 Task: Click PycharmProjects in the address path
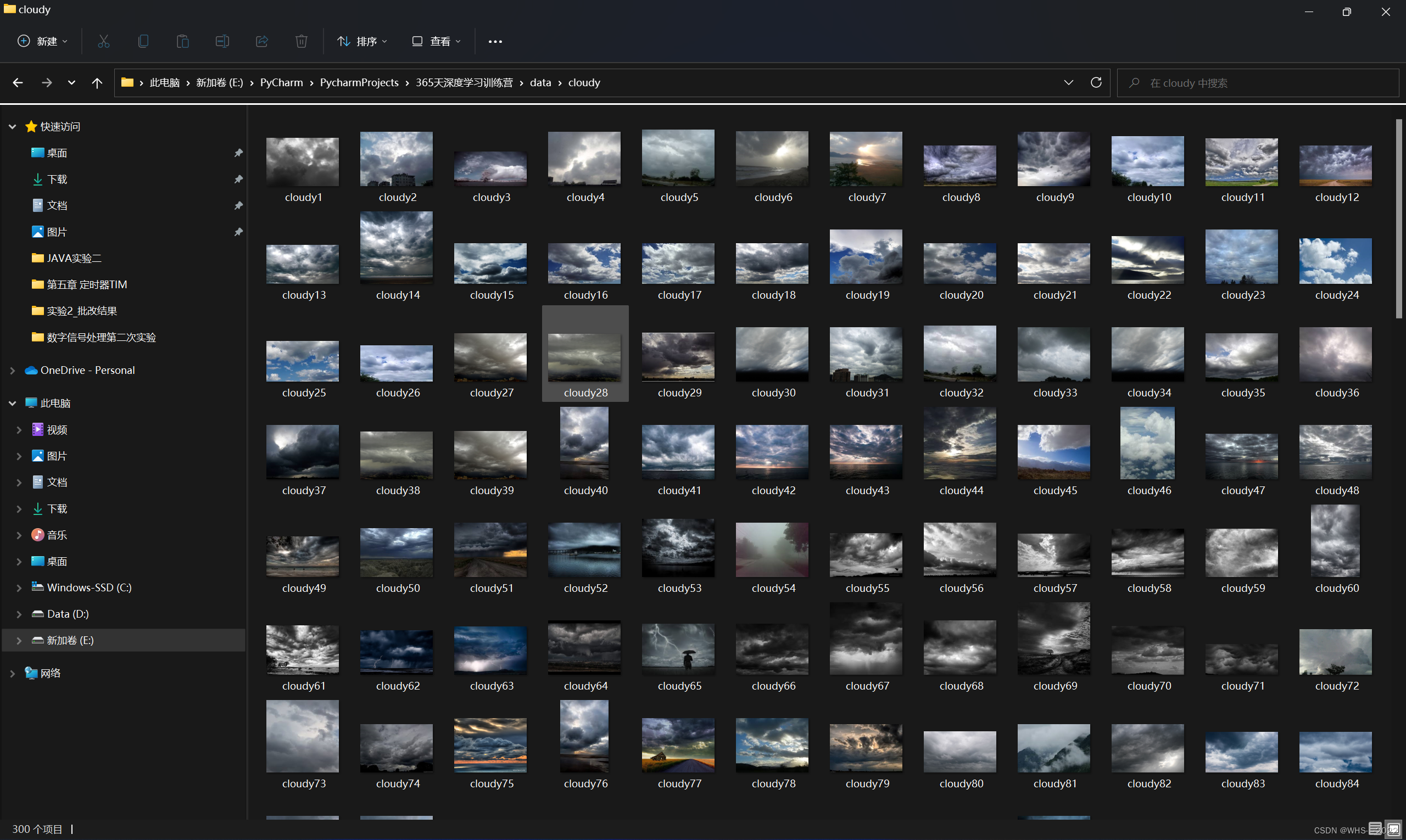[x=359, y=83]
